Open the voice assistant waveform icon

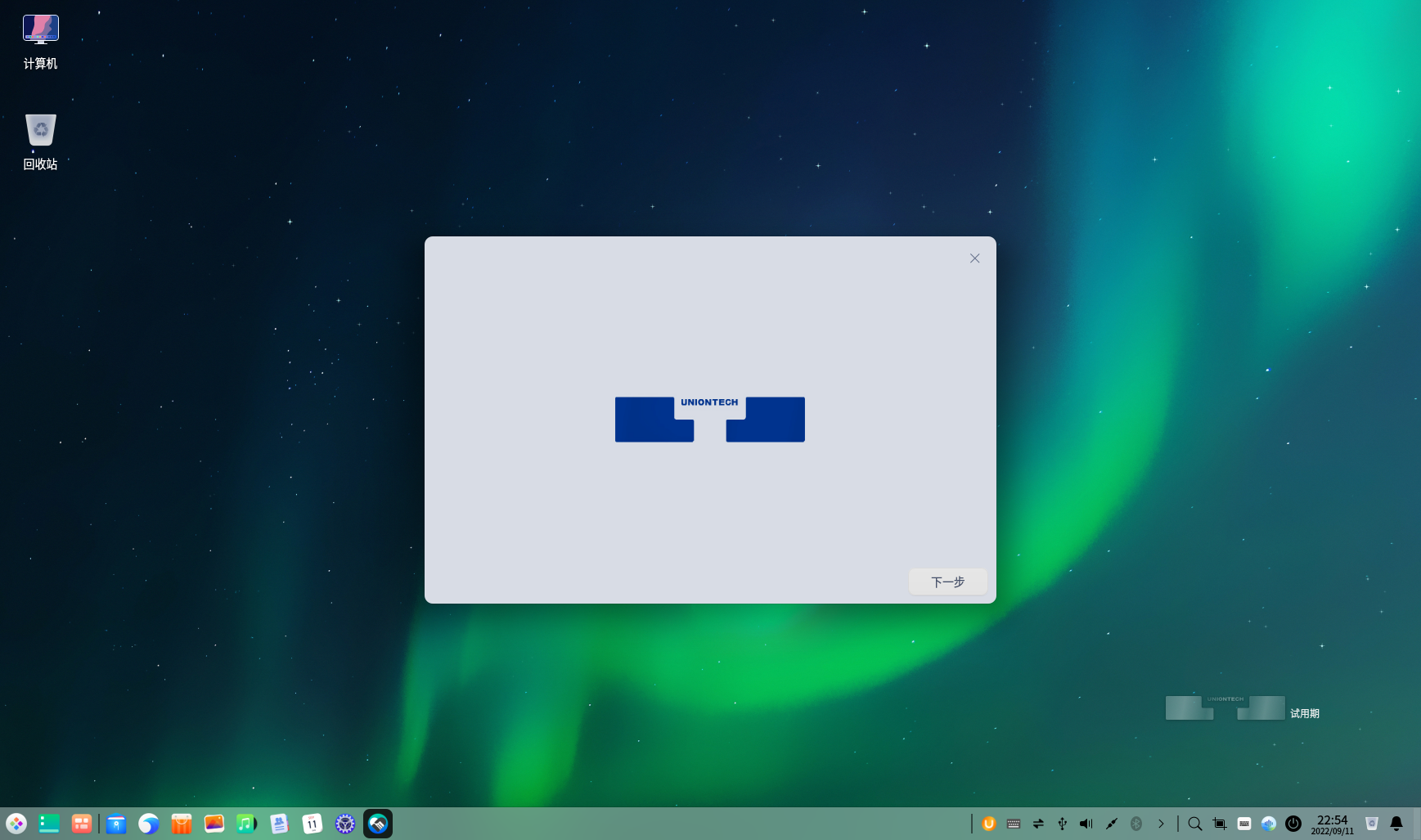(x=1269, y=824)
